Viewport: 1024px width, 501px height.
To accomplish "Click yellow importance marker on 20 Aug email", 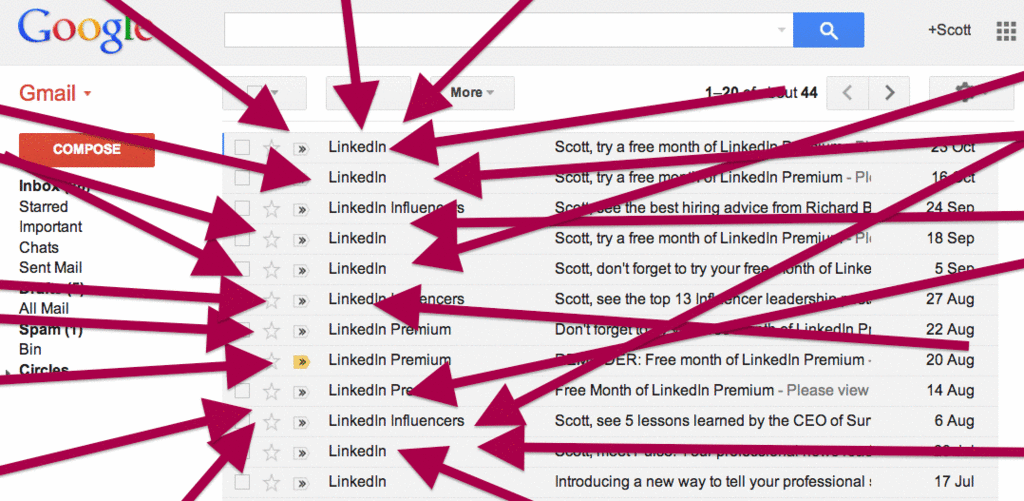I will point(300,360).
